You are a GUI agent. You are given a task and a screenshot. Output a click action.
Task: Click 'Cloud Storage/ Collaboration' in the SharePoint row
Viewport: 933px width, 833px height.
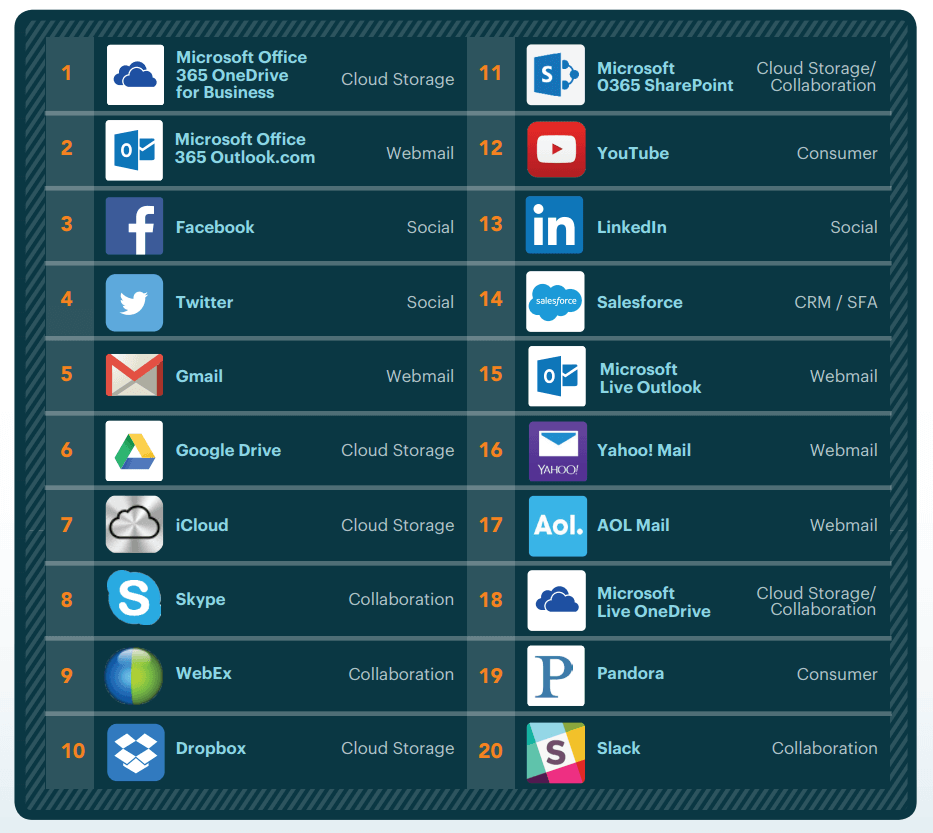click(816, 77)
